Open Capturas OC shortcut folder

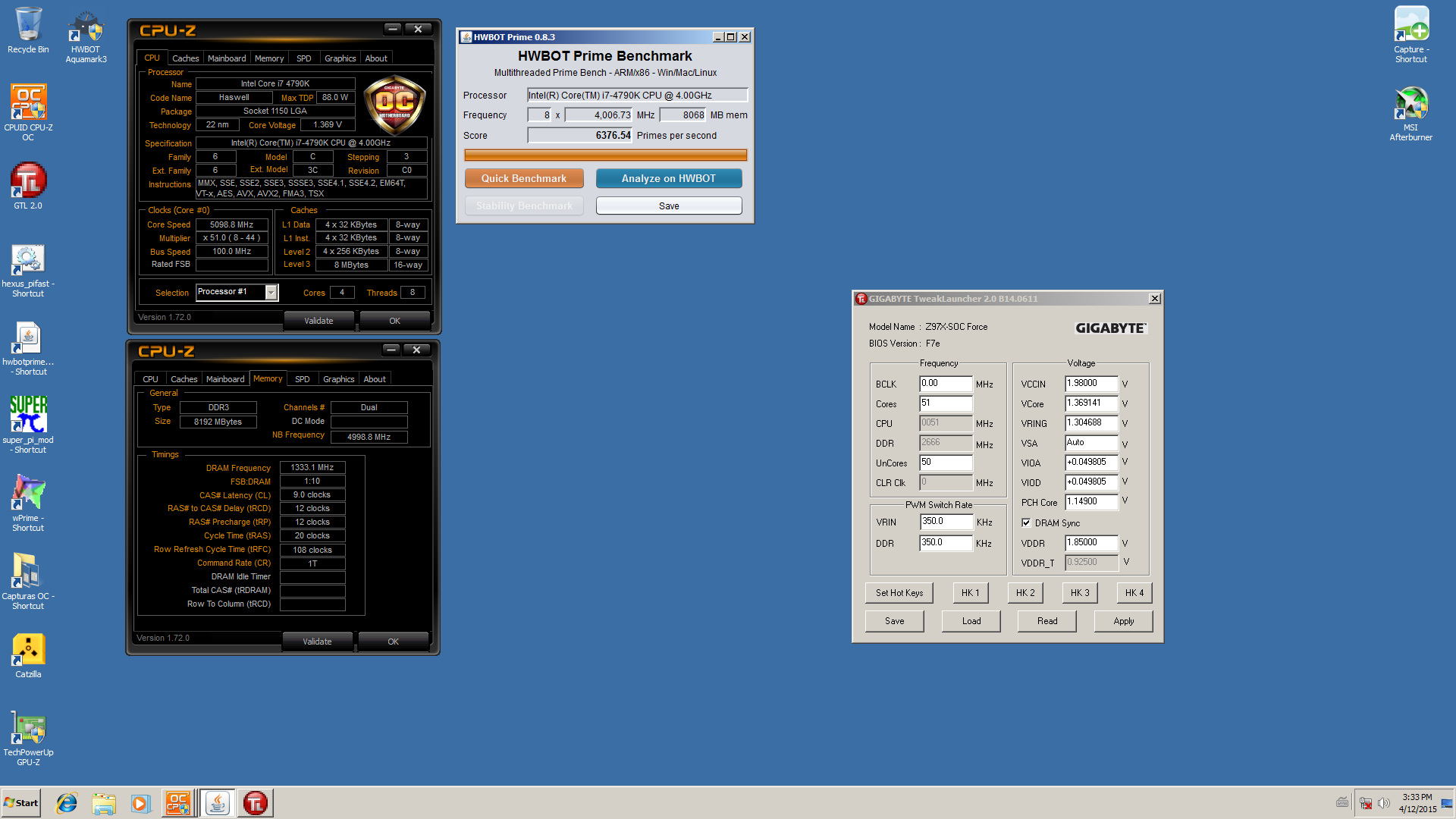coord(28,581)
